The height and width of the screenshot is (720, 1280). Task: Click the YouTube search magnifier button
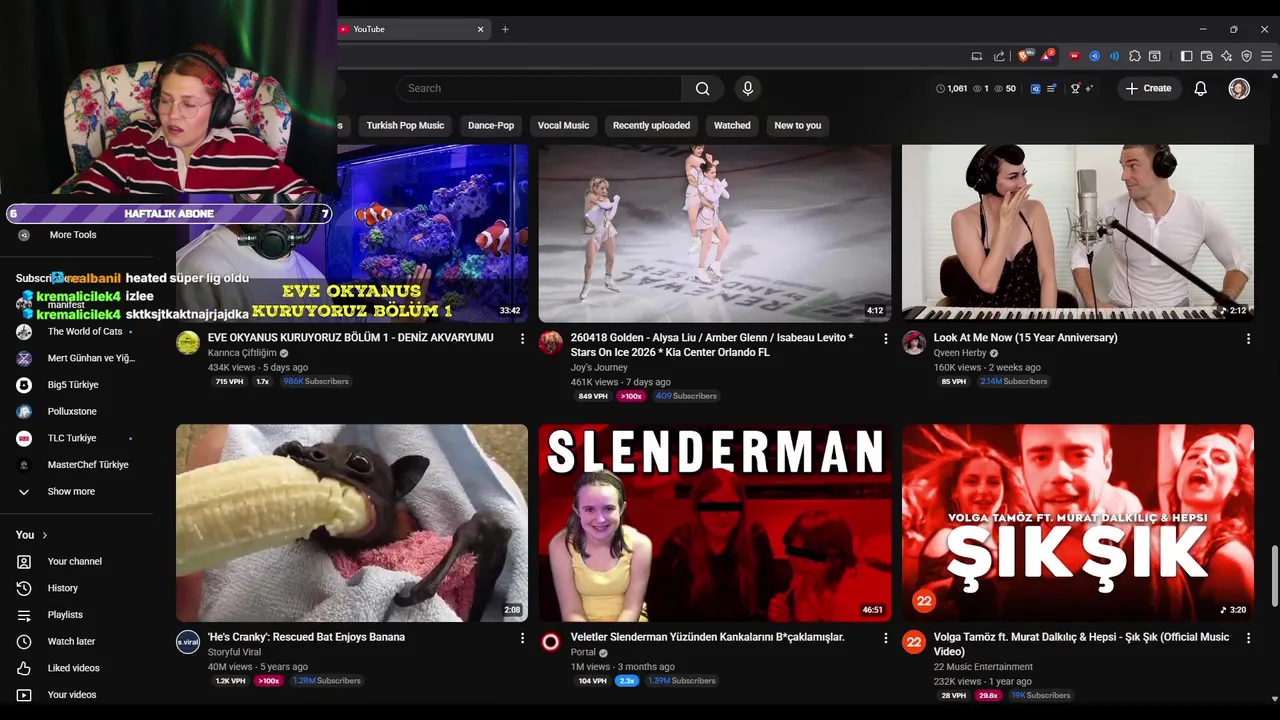coord(703,88)
